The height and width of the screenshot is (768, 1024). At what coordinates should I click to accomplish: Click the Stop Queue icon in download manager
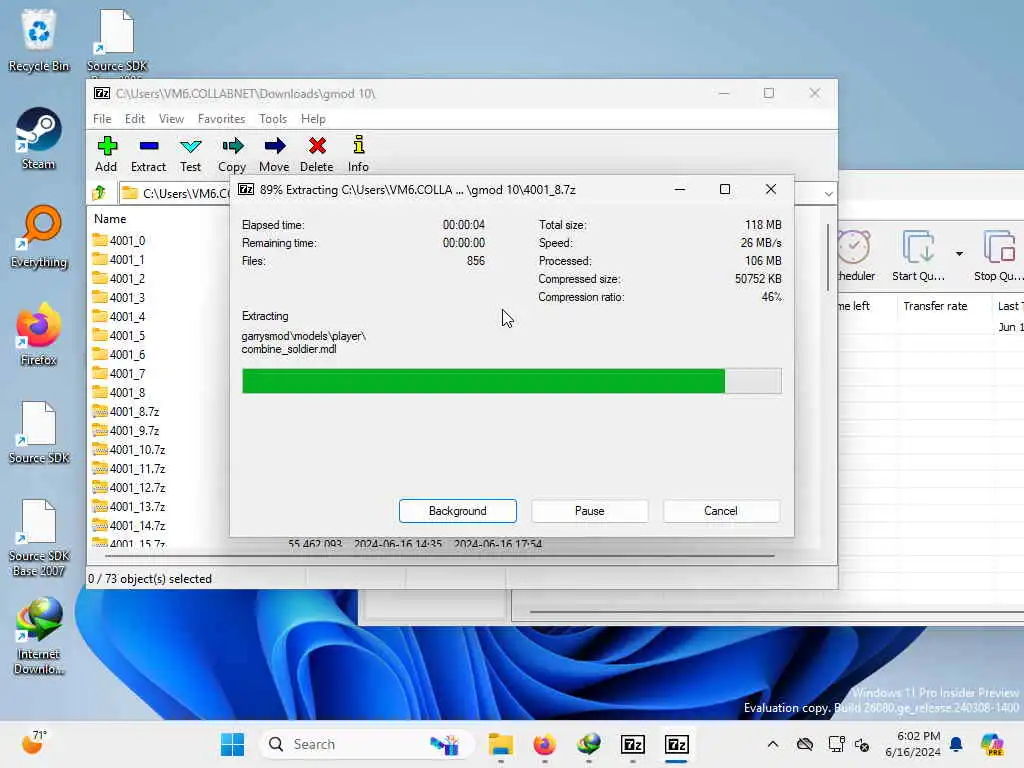click(x=998, y=255)
